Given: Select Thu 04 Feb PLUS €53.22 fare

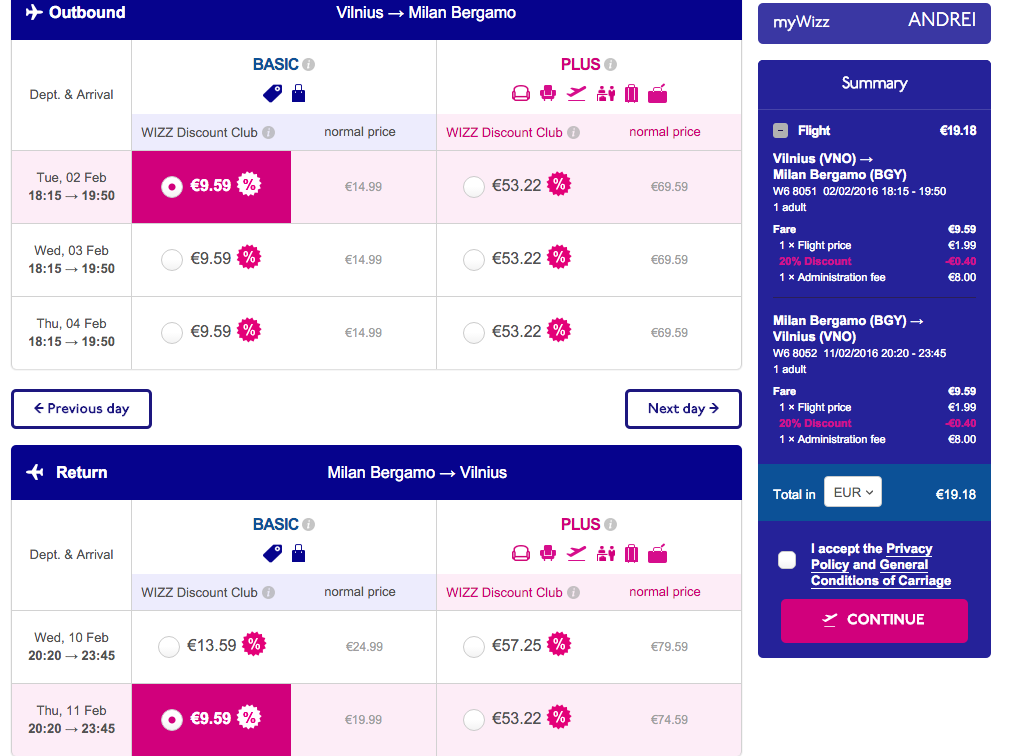Looking at the screenshot, I should [x=474, y=333].
